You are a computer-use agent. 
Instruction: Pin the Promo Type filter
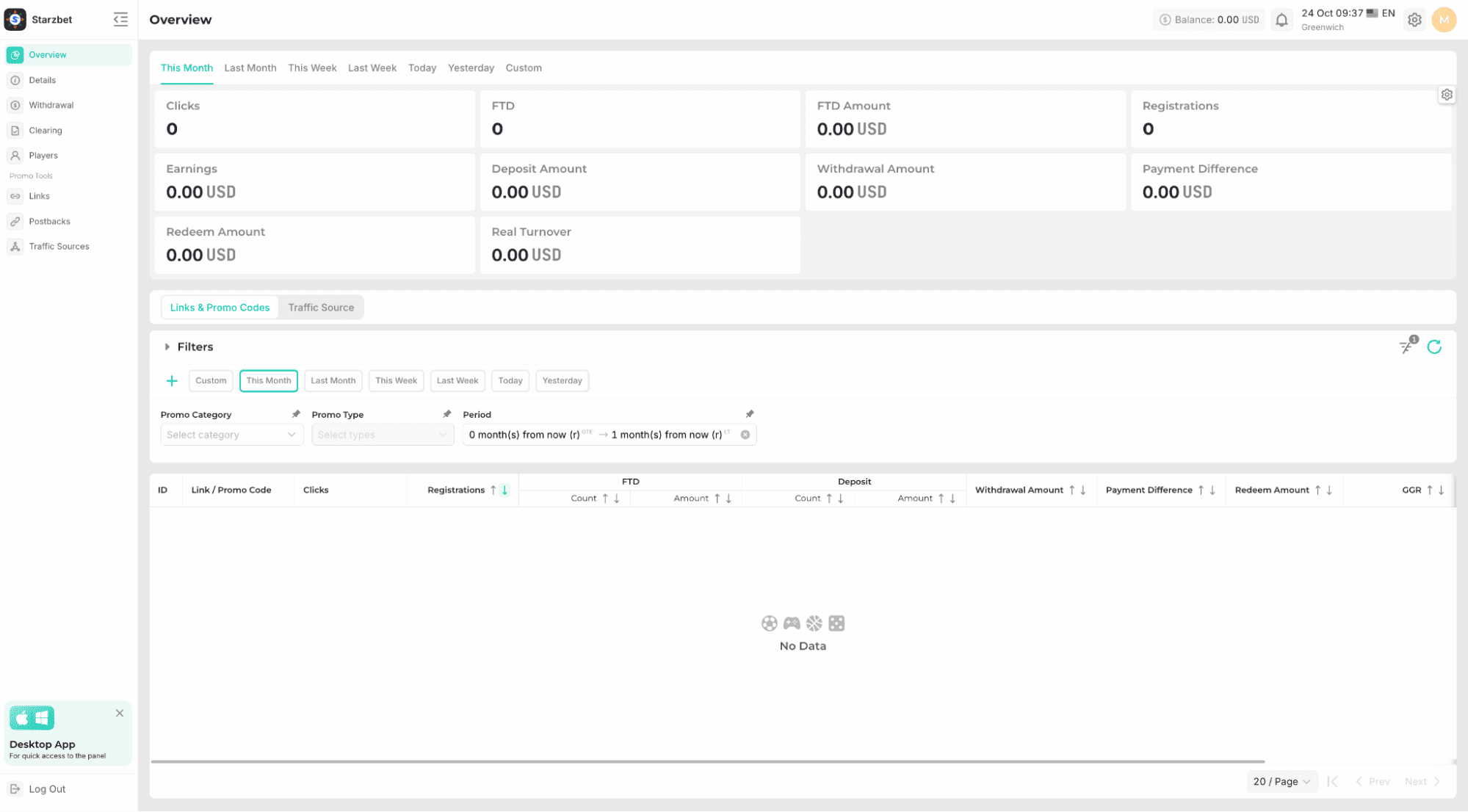click(447, 414)
